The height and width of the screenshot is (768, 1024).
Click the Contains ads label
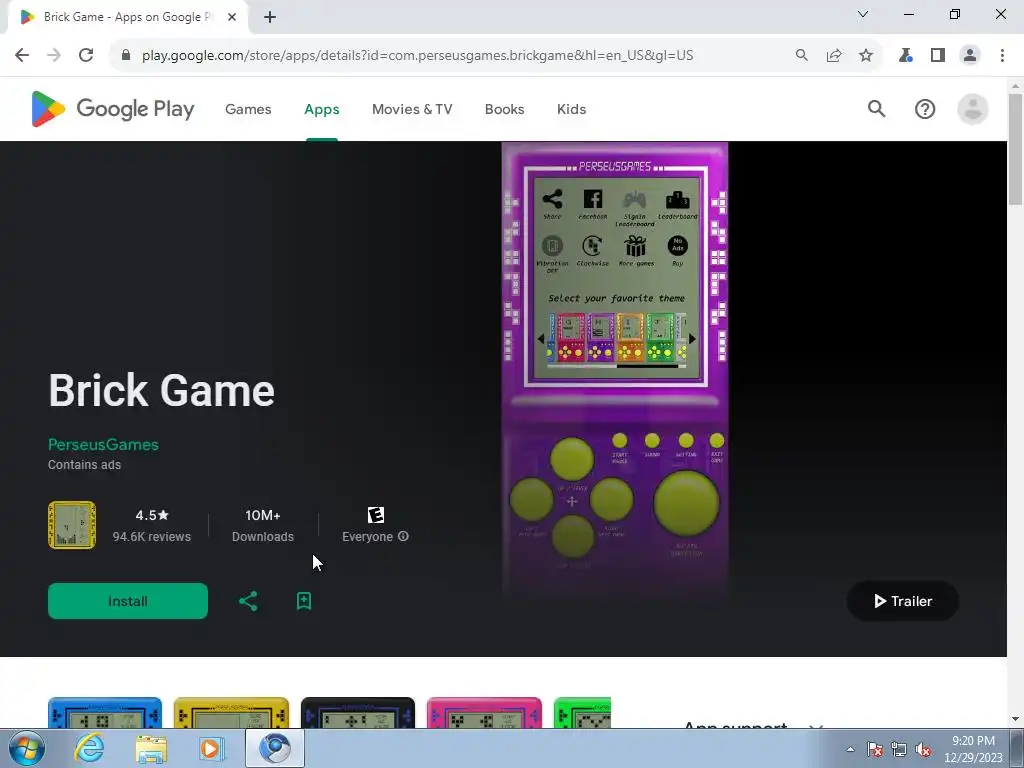tap(84, 465)
